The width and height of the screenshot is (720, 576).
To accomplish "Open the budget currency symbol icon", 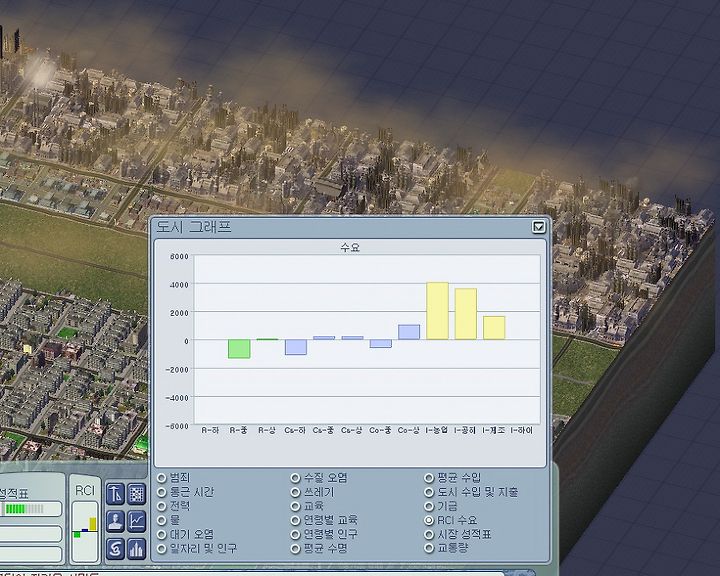I will tap(115, 548).
